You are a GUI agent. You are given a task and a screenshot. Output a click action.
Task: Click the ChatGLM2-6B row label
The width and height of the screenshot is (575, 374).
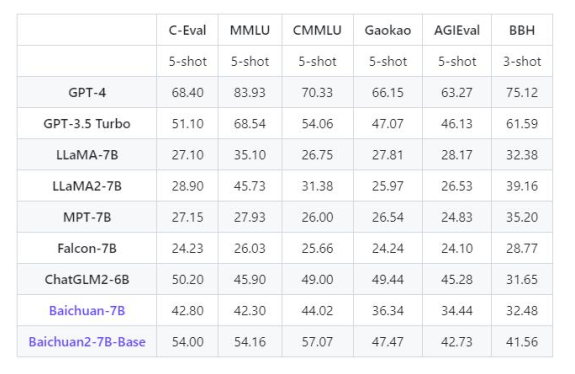(87, 279)
